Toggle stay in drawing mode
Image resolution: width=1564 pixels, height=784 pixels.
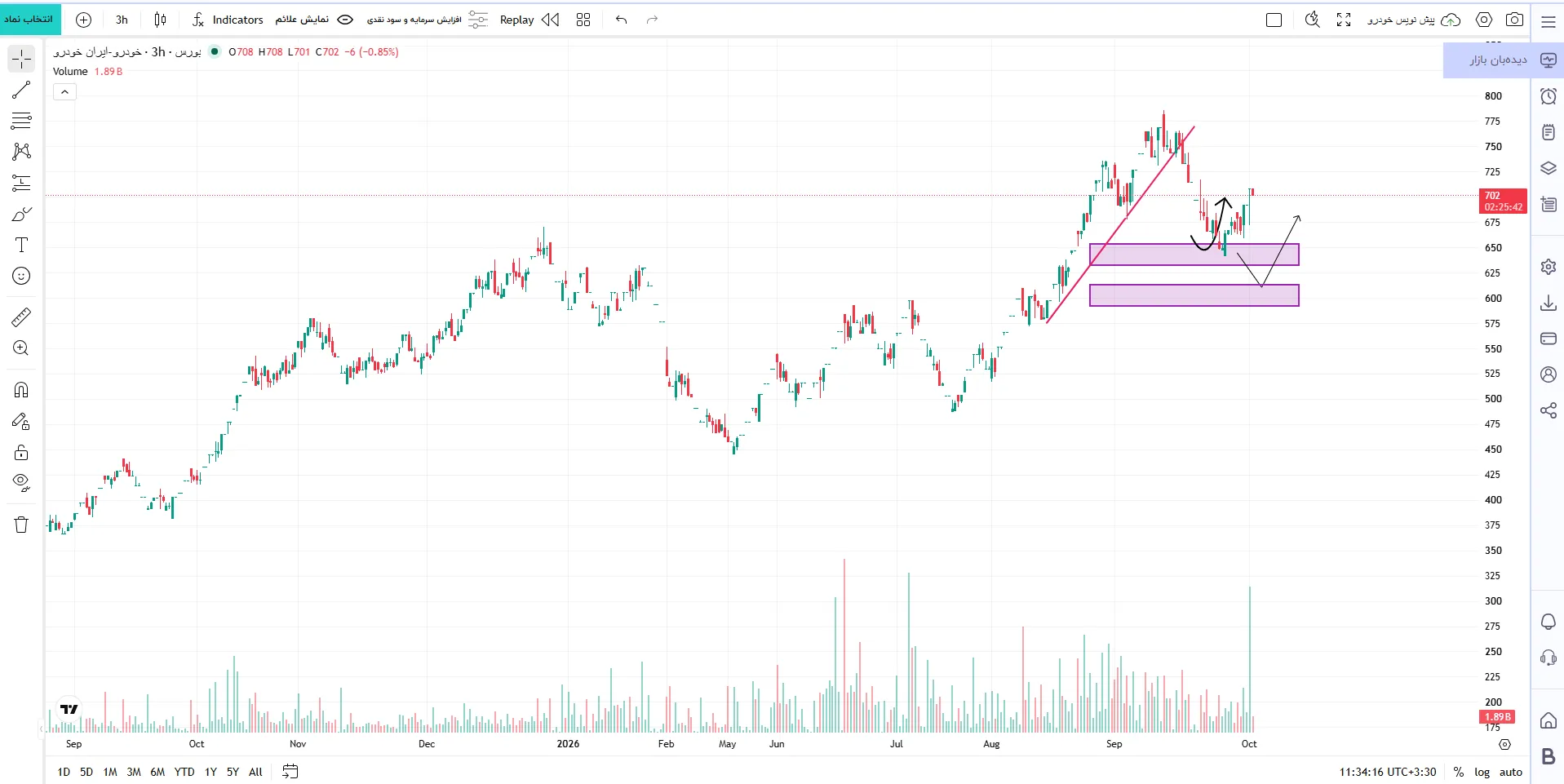click(x=21, y=421)
